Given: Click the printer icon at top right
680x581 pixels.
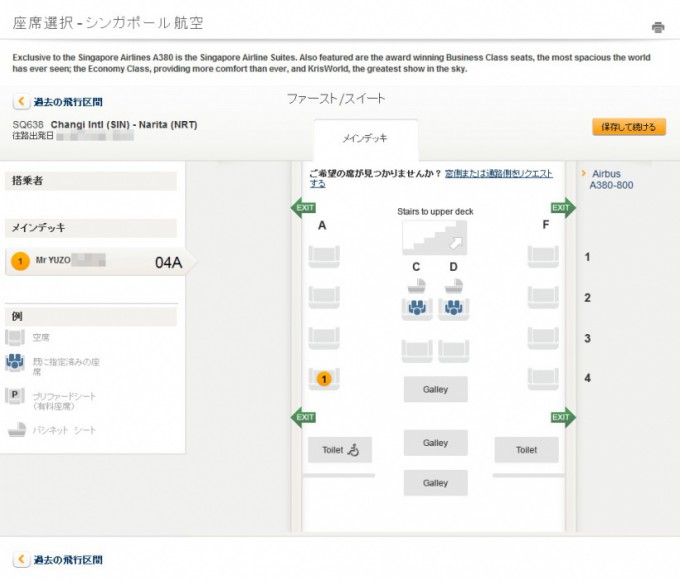Looking at the screenshot, I should 658,27.
